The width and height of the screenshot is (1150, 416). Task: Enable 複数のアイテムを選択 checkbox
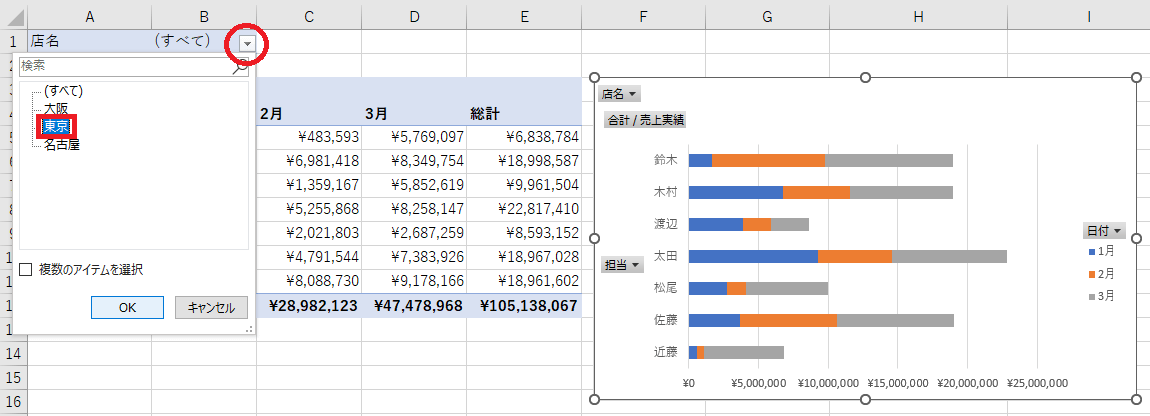(x=26, y=269)
